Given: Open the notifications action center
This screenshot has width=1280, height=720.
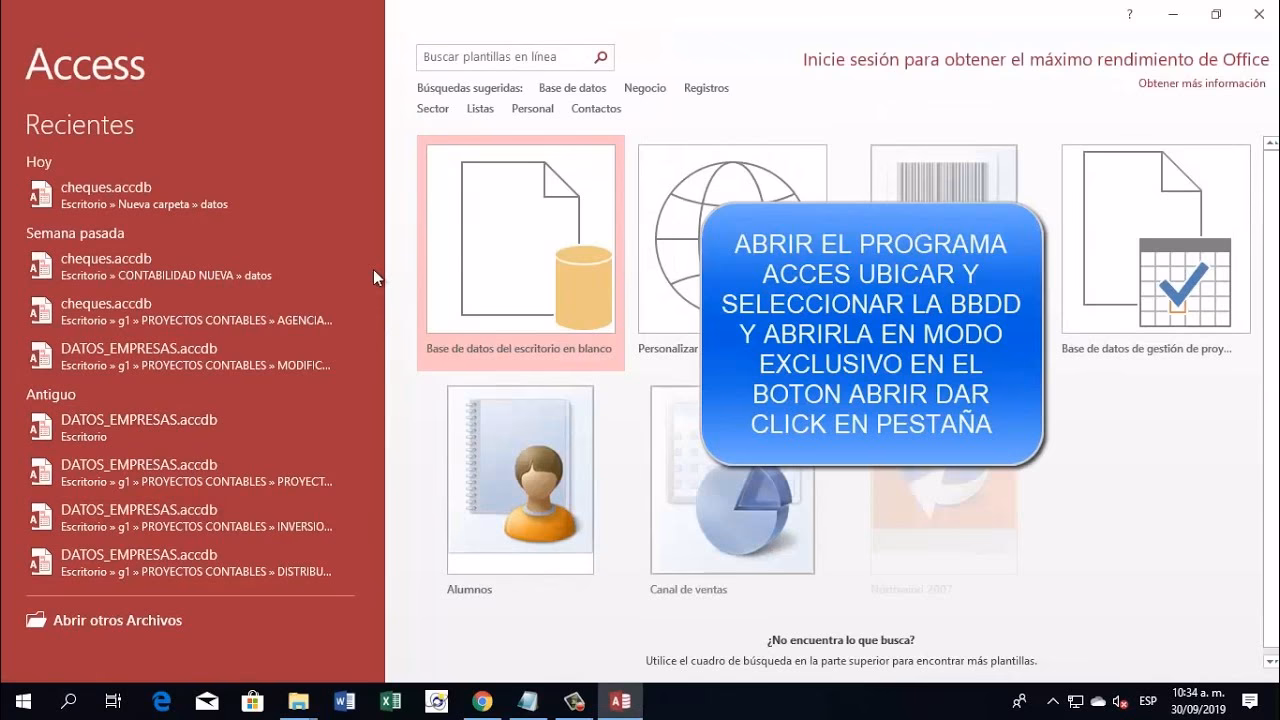Looking at the screenshot, I should [x=1250, y=701].
